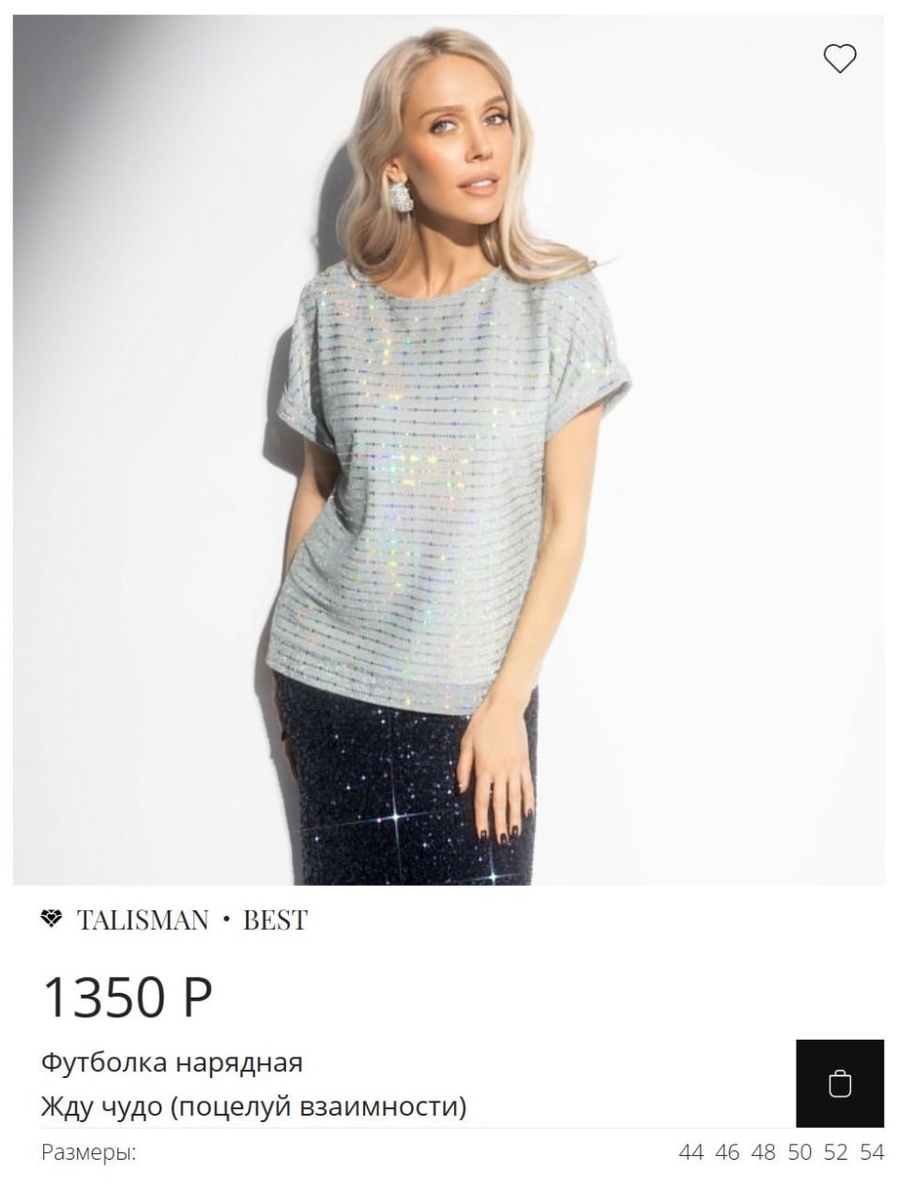Open the Футболка нарядная product title
898x1200 pixels.
tap(172, 1062)
